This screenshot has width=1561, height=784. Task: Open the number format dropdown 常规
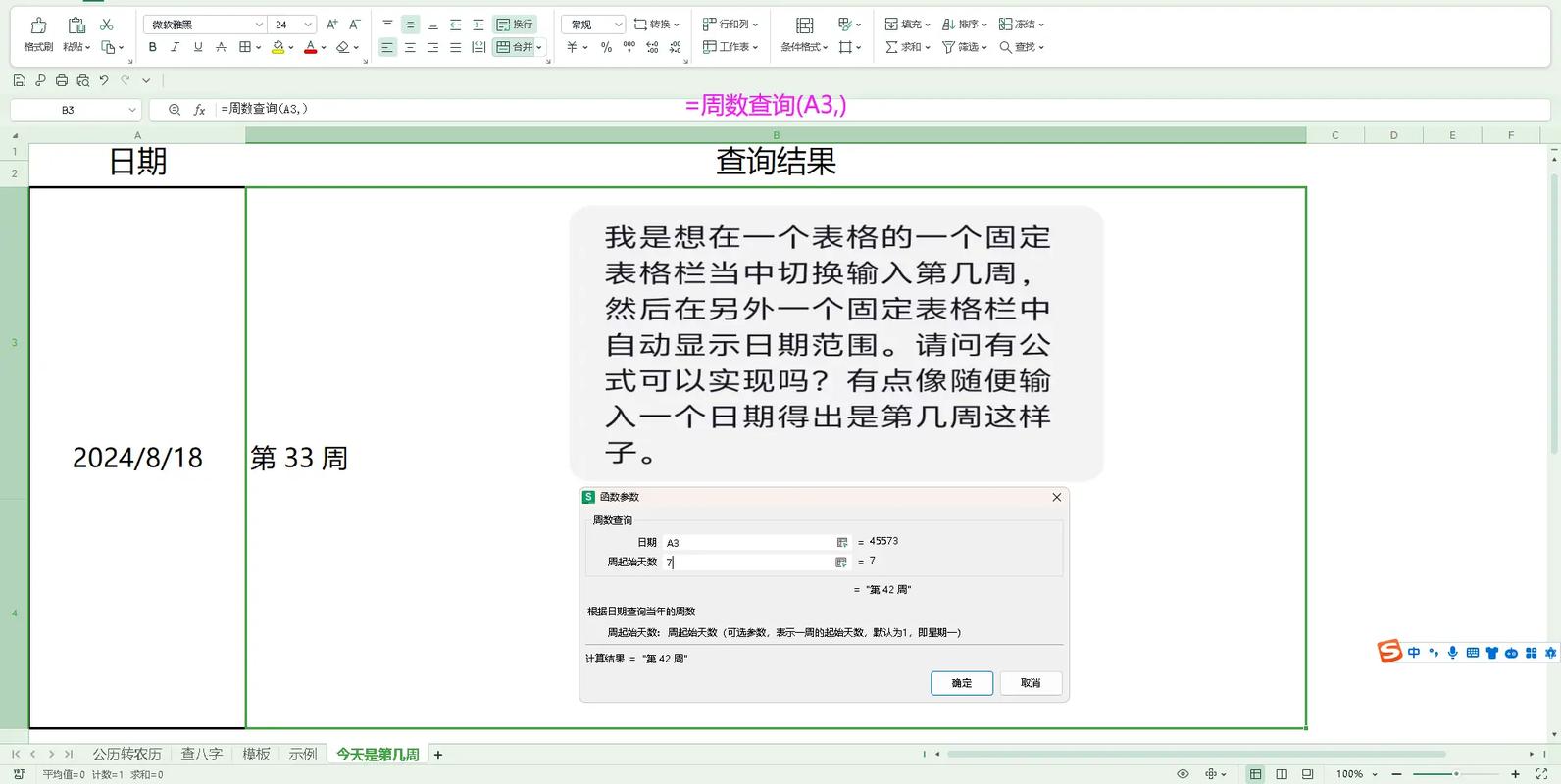593,24
